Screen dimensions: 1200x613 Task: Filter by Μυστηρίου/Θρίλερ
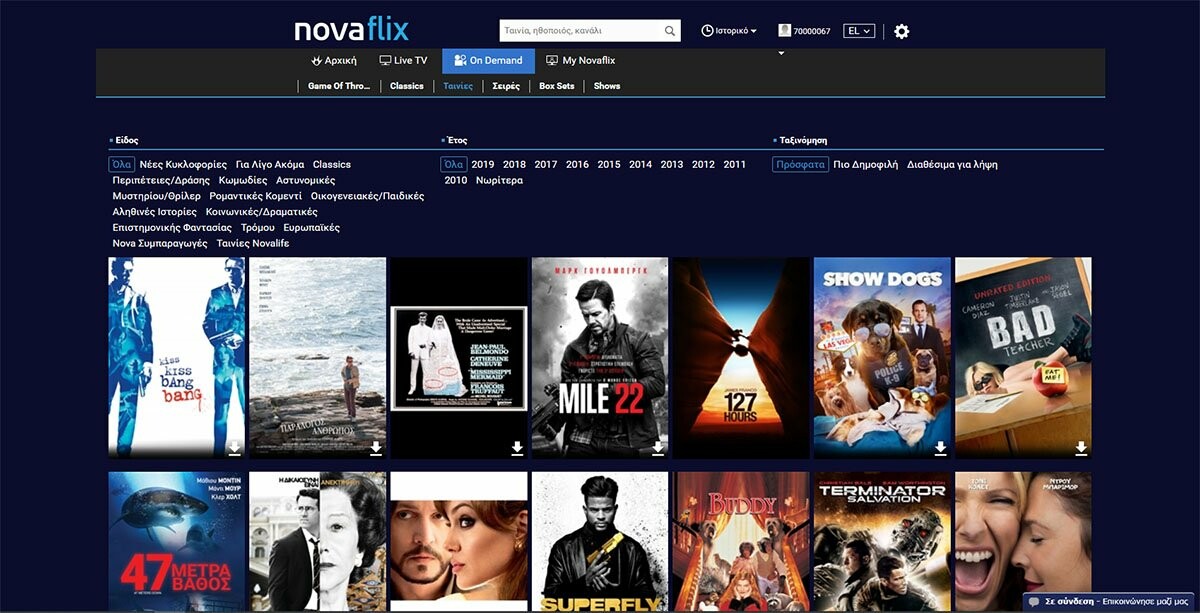[x=157, y=196]
